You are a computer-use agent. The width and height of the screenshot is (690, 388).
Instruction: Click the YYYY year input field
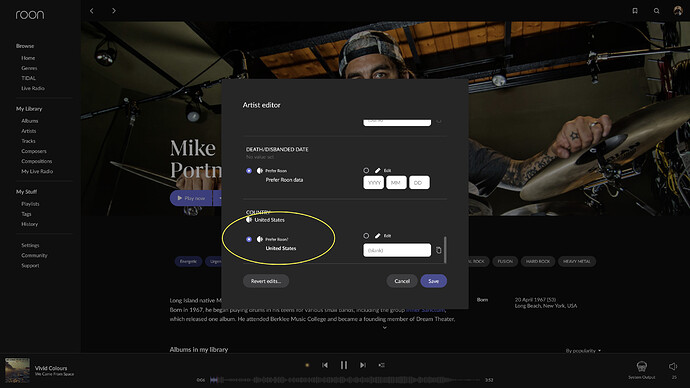(x=374, y=183)
